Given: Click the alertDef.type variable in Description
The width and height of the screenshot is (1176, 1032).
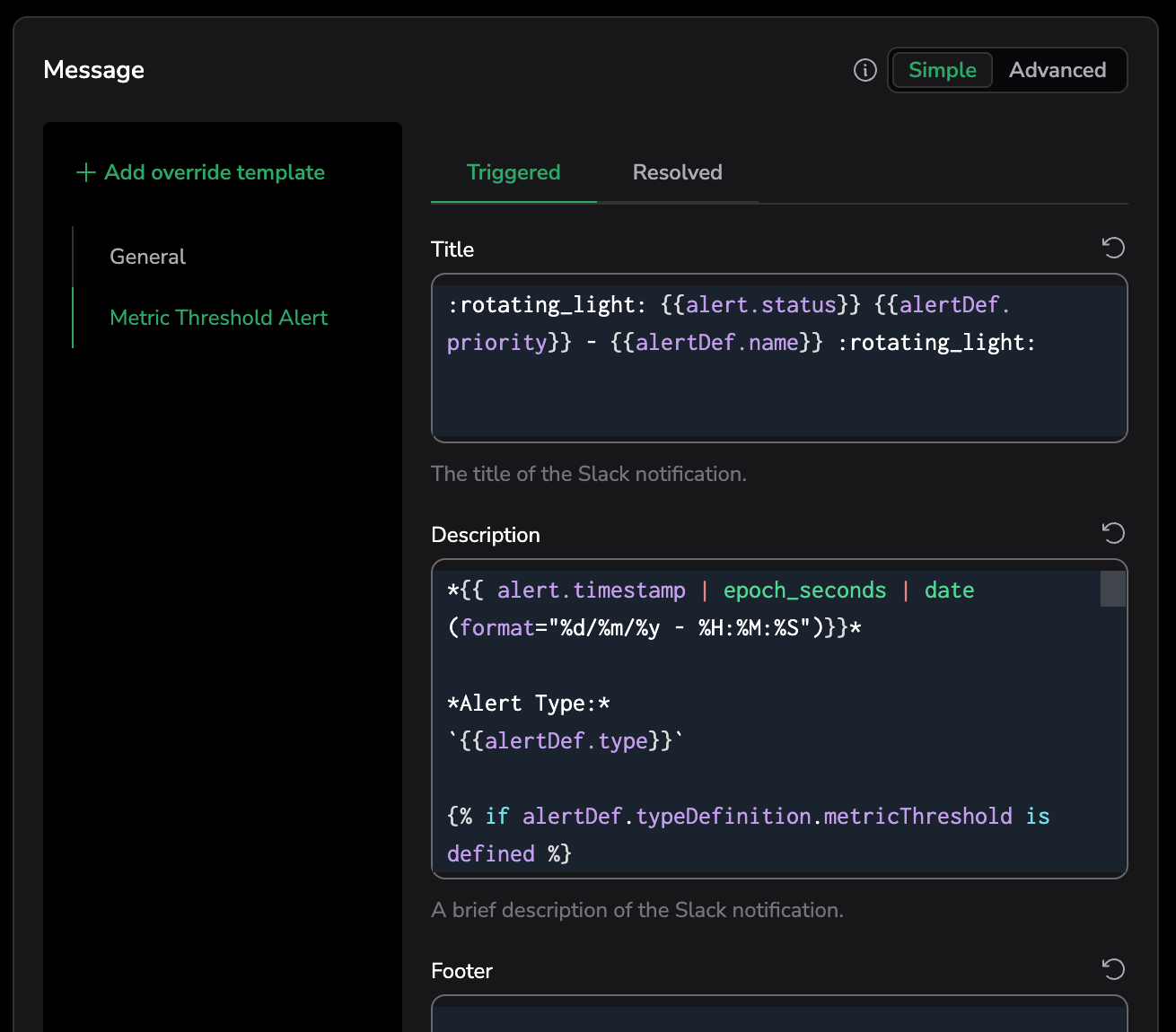Looking at the screenshot, I should click(566, 741).
